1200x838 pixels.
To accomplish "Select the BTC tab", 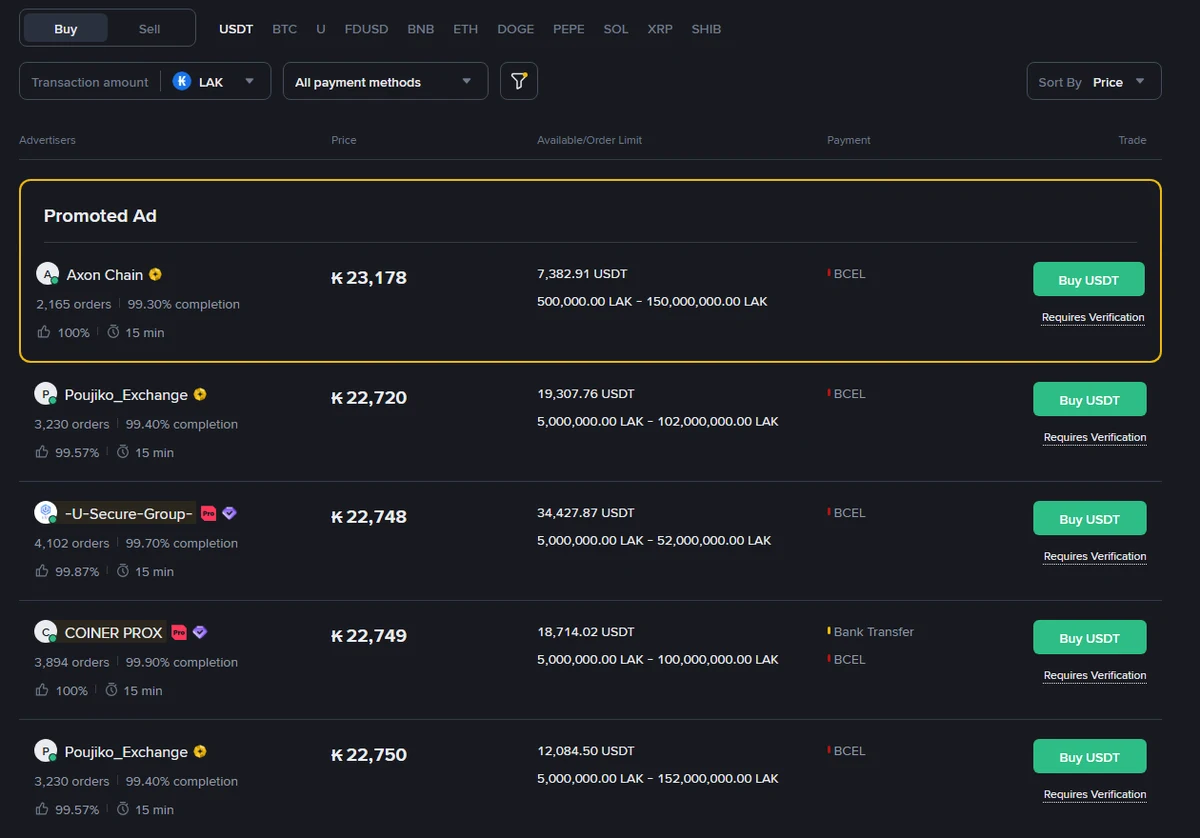I will coord(285,29).
